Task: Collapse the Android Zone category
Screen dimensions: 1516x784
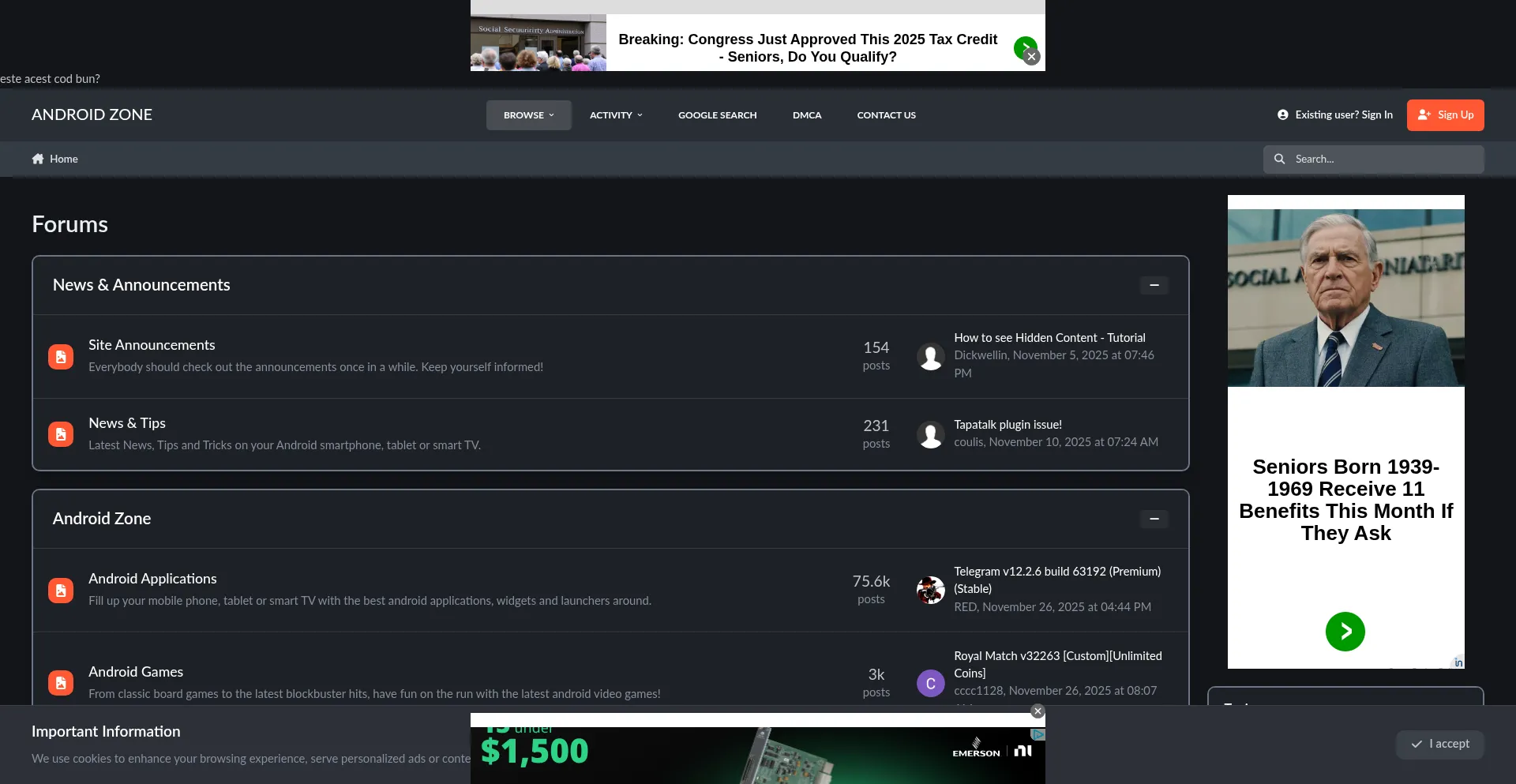Action: 1154,519
